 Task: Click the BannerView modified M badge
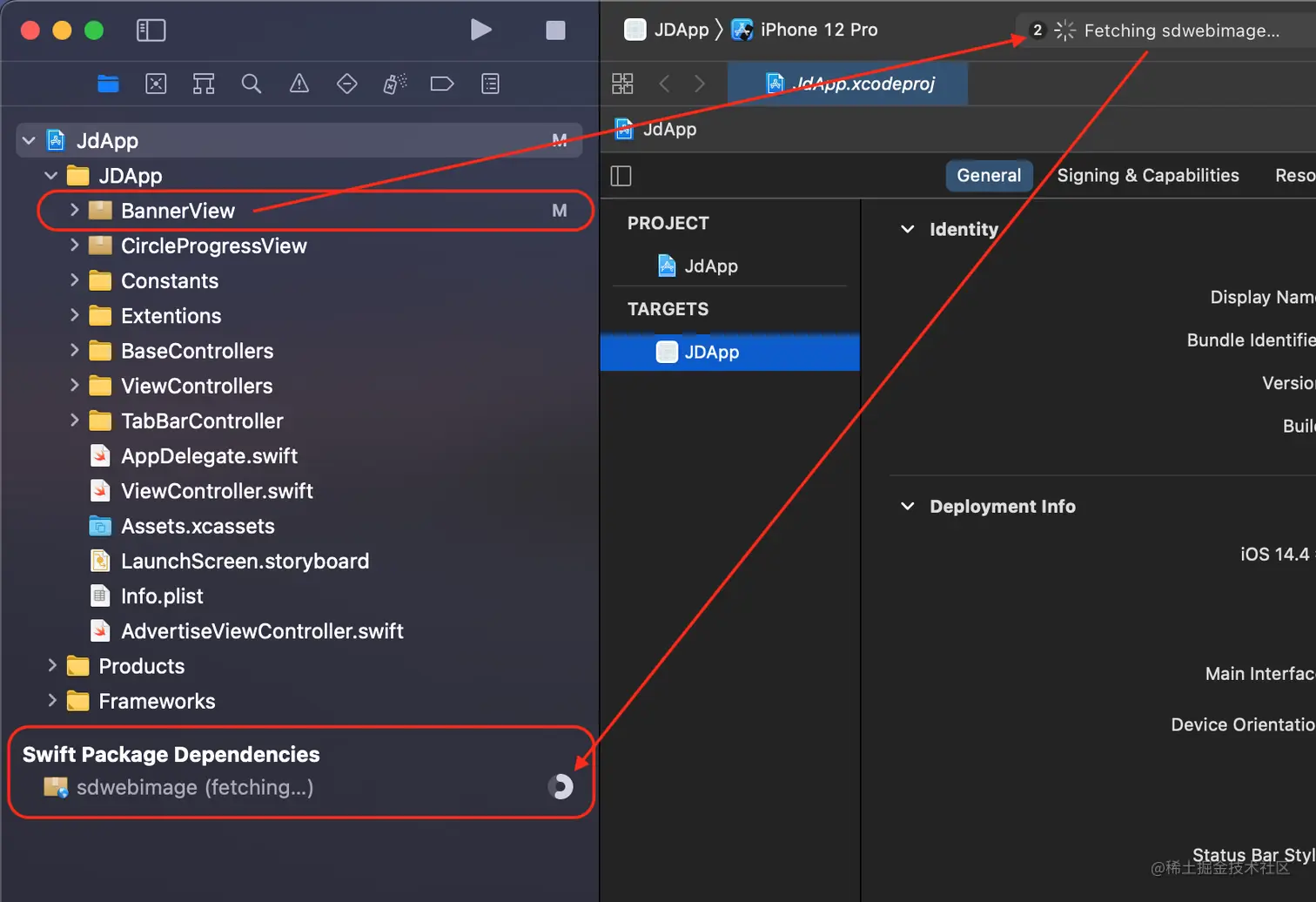(560, 211)
